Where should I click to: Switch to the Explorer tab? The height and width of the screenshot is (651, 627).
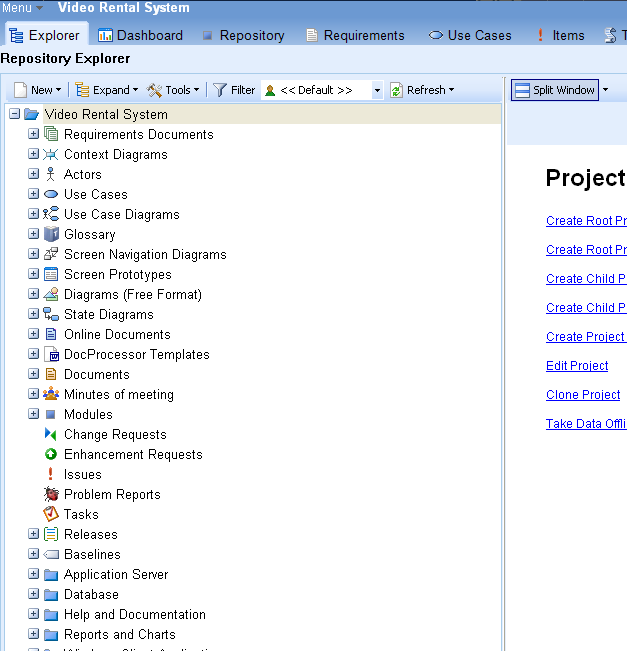tap(45, 35)
